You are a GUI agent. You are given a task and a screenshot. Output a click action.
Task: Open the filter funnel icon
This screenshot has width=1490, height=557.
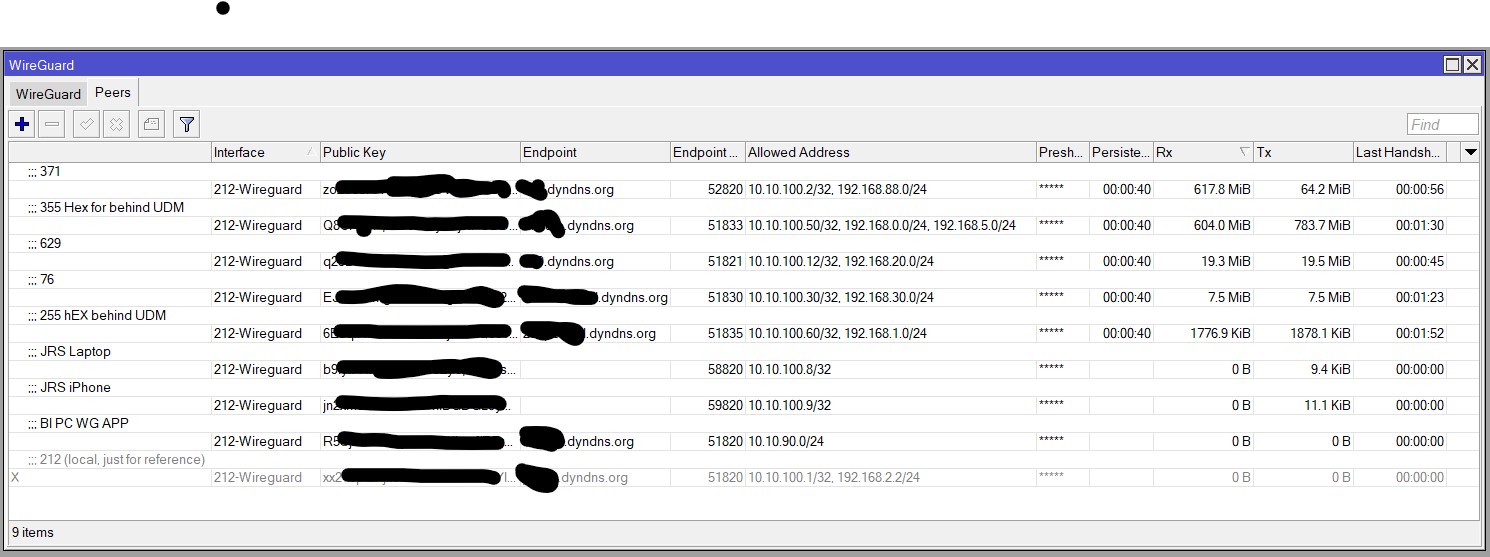point(186,124)
